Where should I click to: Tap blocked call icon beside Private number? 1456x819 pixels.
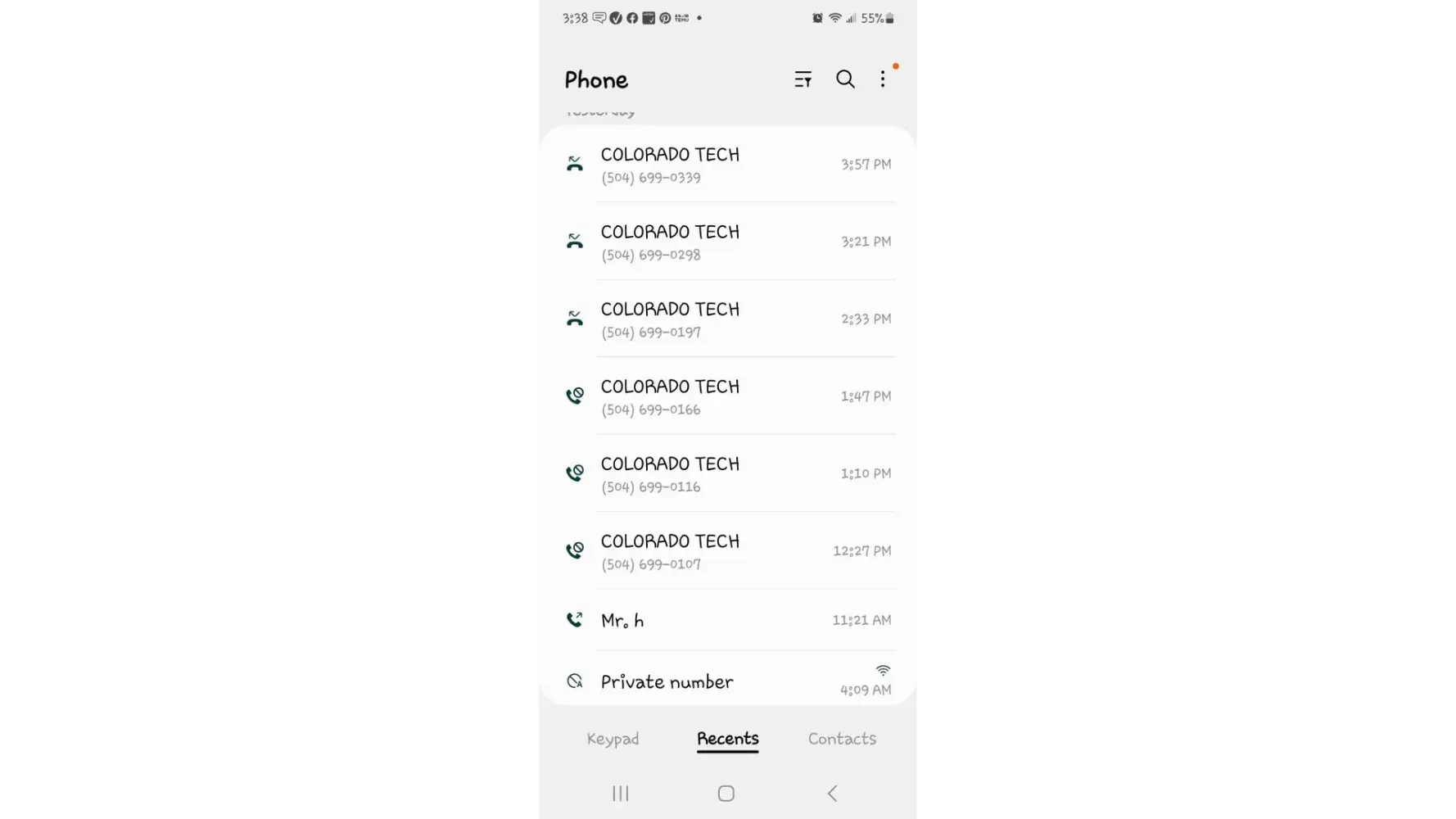[x=575, y=681]
